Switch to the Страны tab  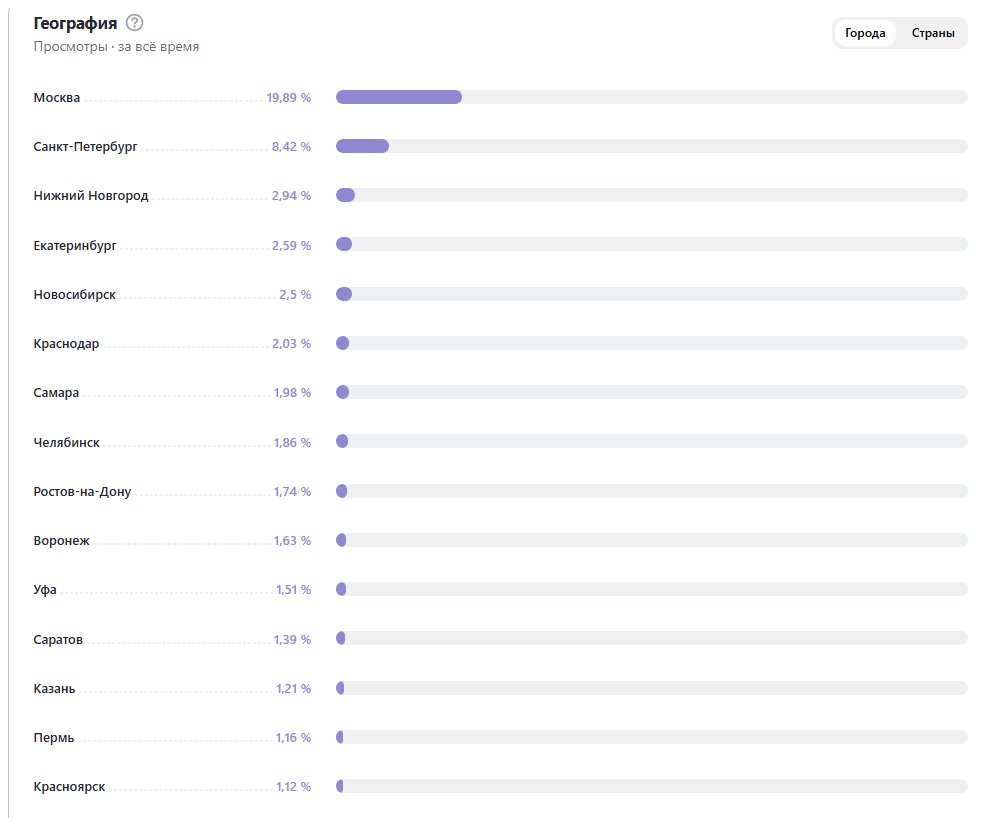coord(933,33)
